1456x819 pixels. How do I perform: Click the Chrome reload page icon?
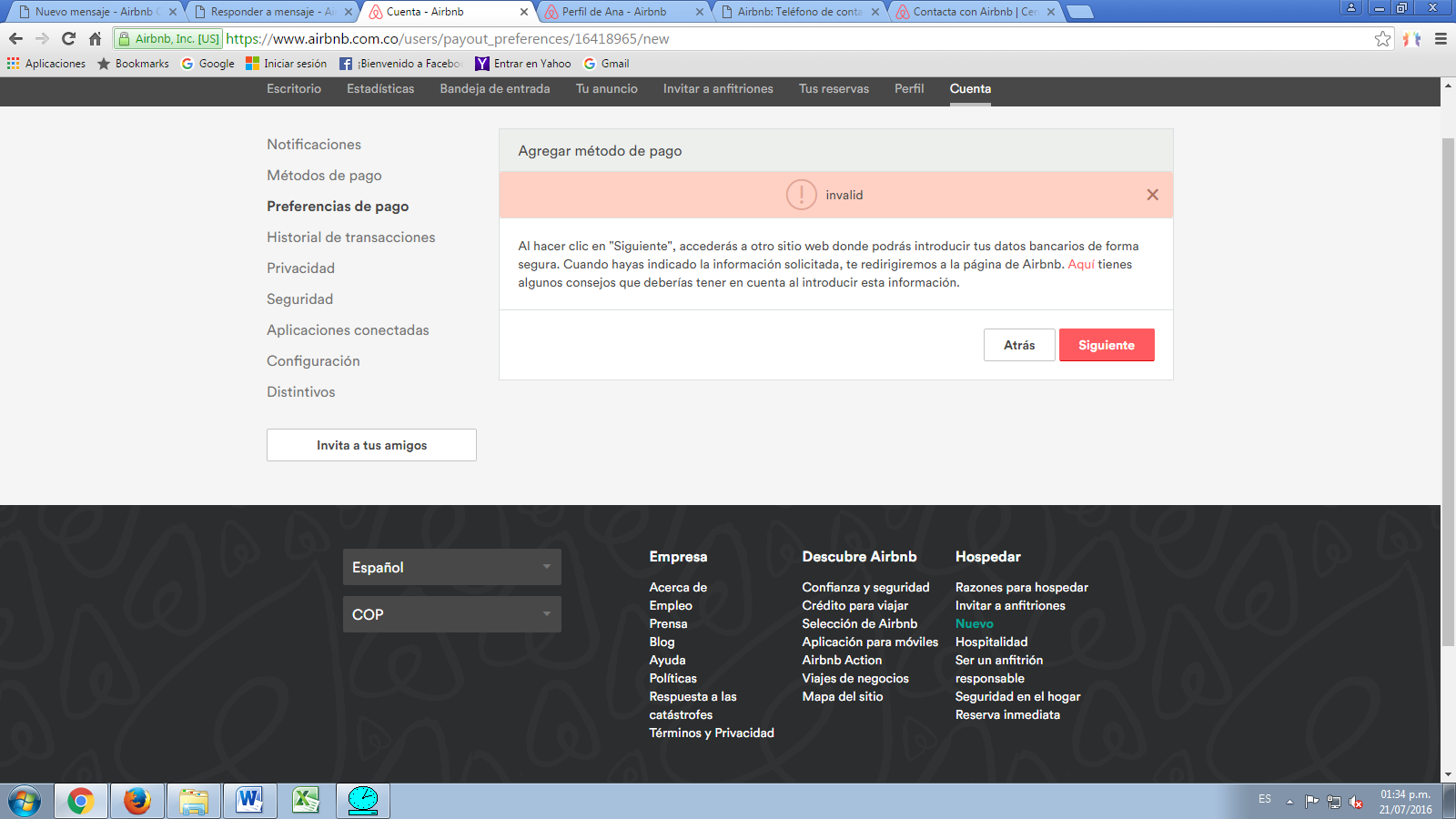(x=68, y=38)
